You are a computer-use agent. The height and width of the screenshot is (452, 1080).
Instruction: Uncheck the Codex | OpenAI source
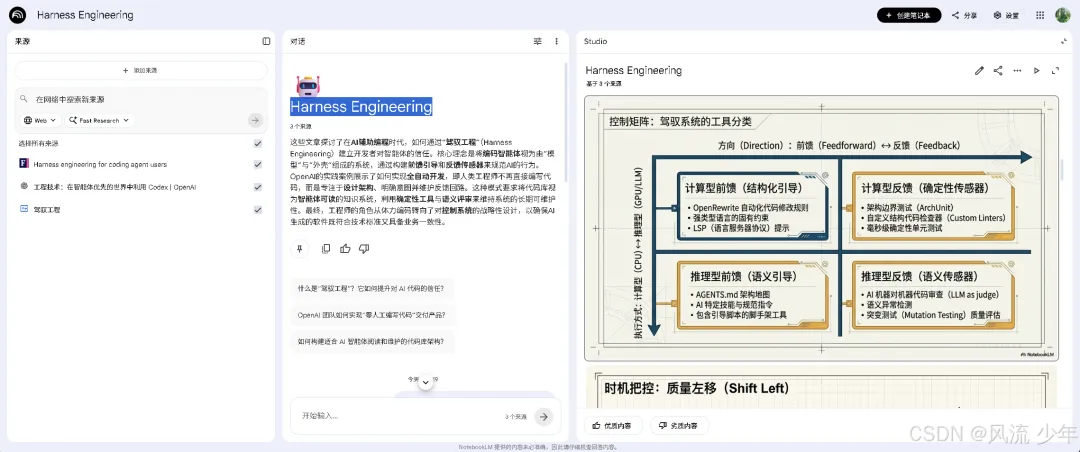(258, 187)
